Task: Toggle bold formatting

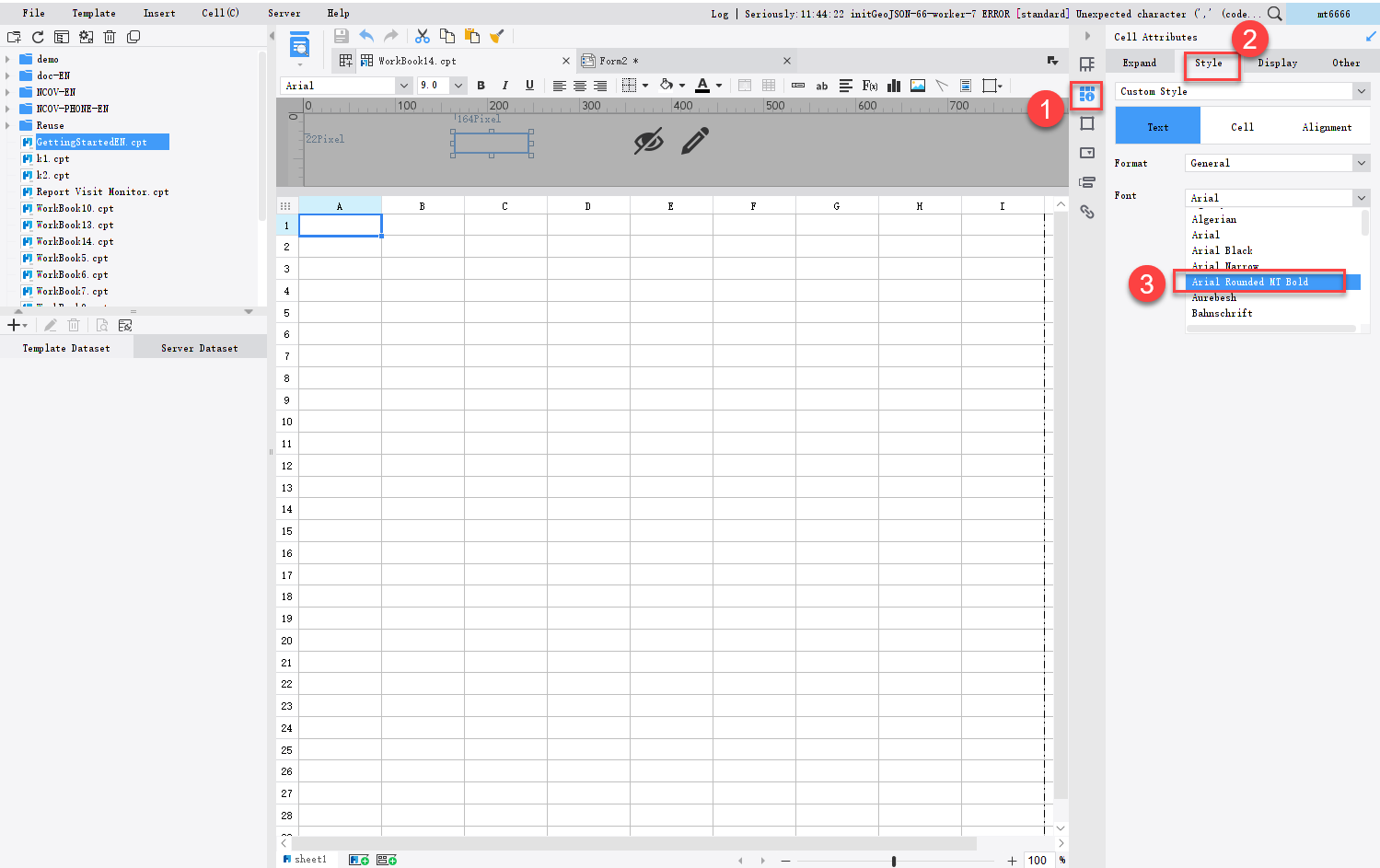Action: [481, 85]
